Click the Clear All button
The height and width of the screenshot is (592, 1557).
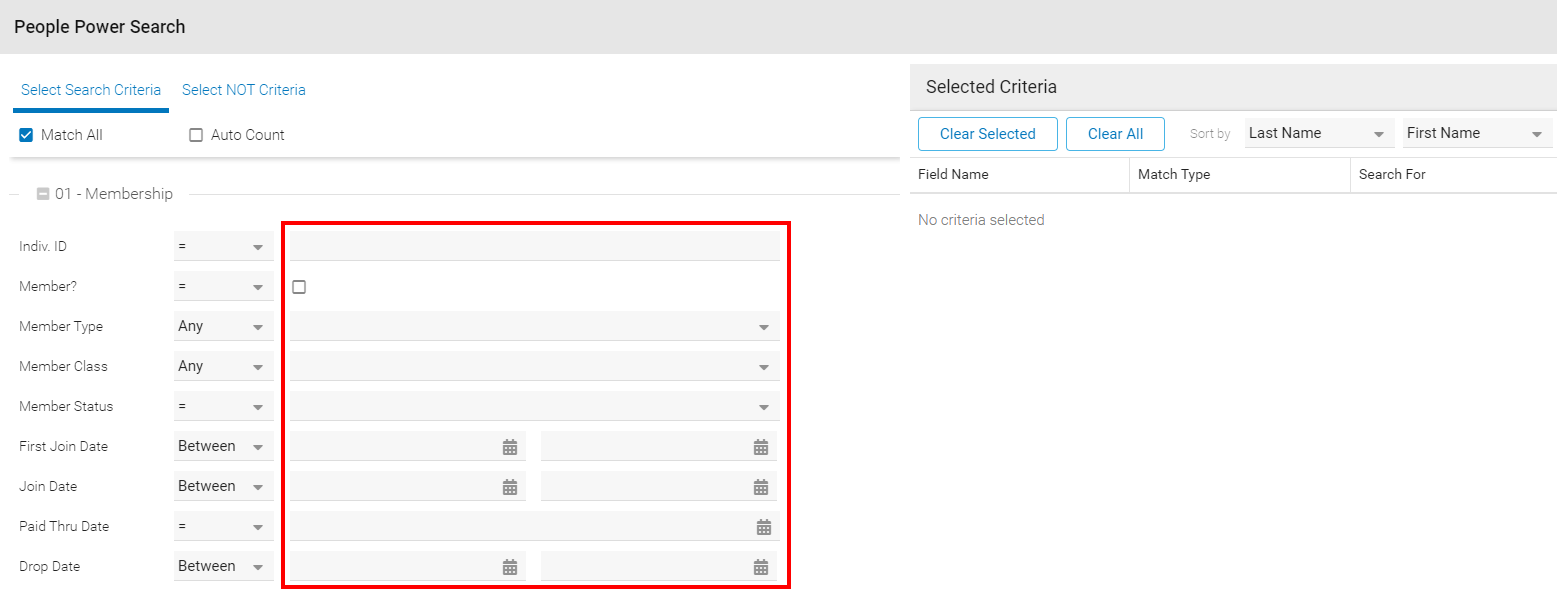pyautogui.click(x=1116, y=134)
